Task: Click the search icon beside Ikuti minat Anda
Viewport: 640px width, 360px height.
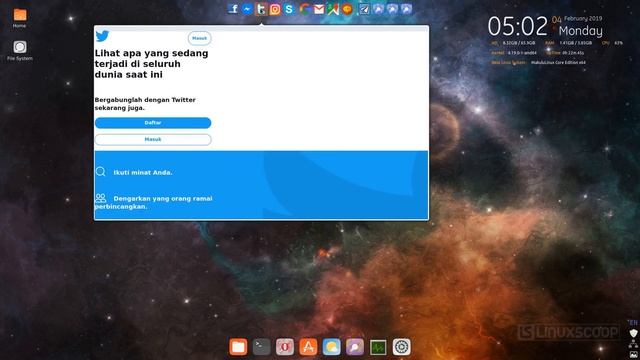Action: [100, 171]
